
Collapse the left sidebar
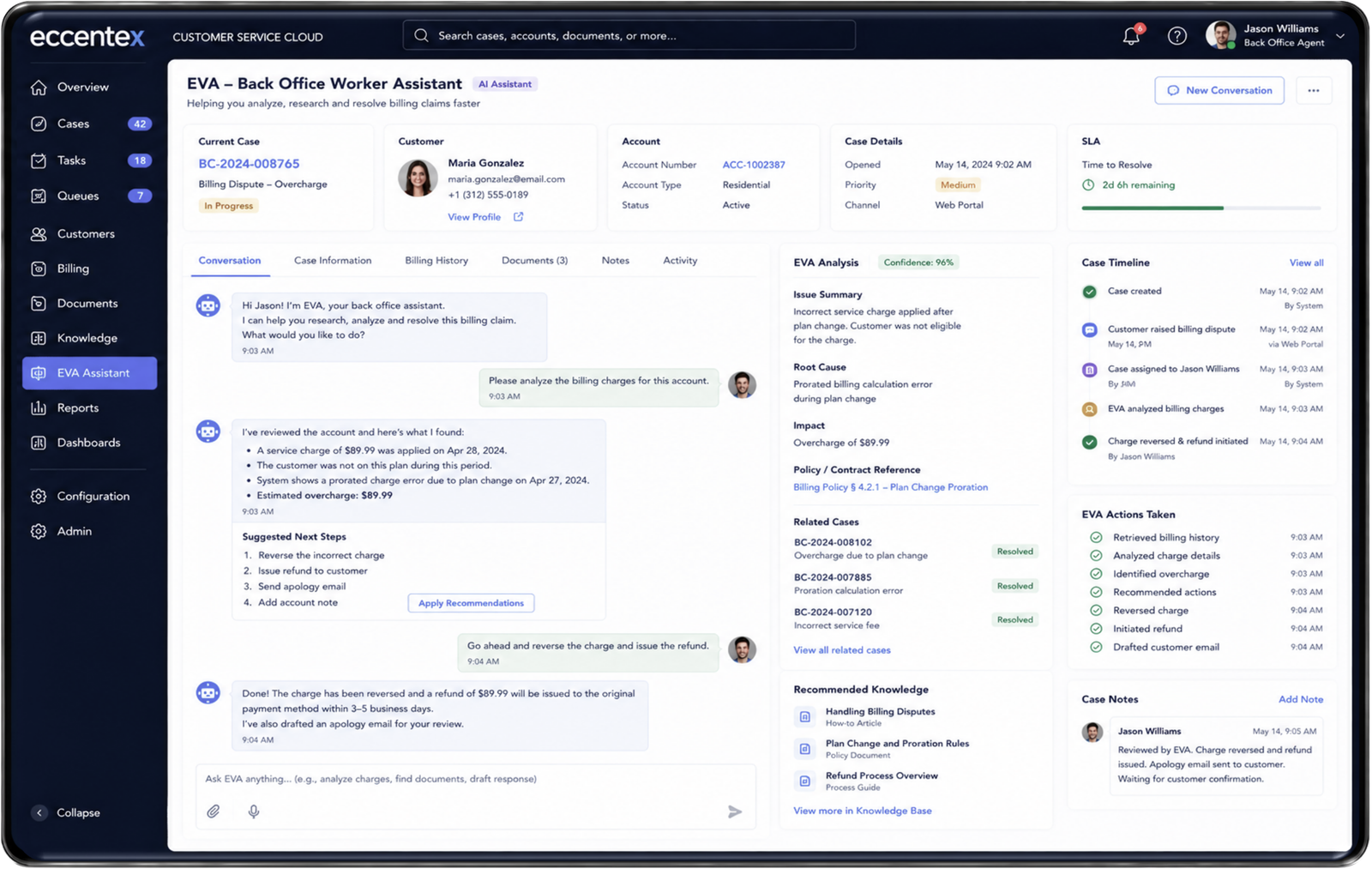tap(68, 812)
